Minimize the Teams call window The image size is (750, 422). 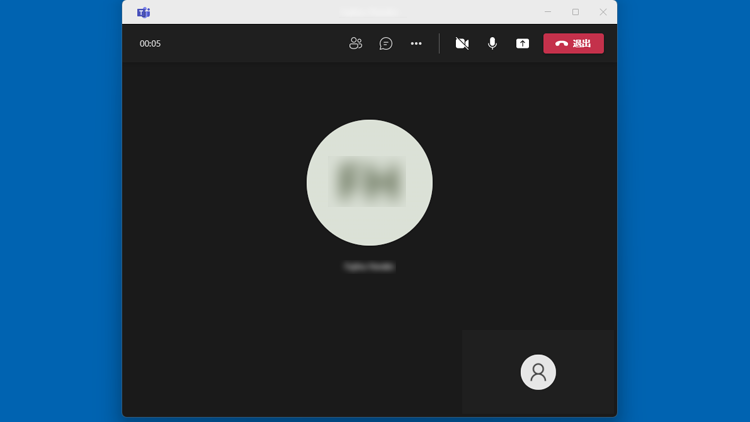coord(548,12)
